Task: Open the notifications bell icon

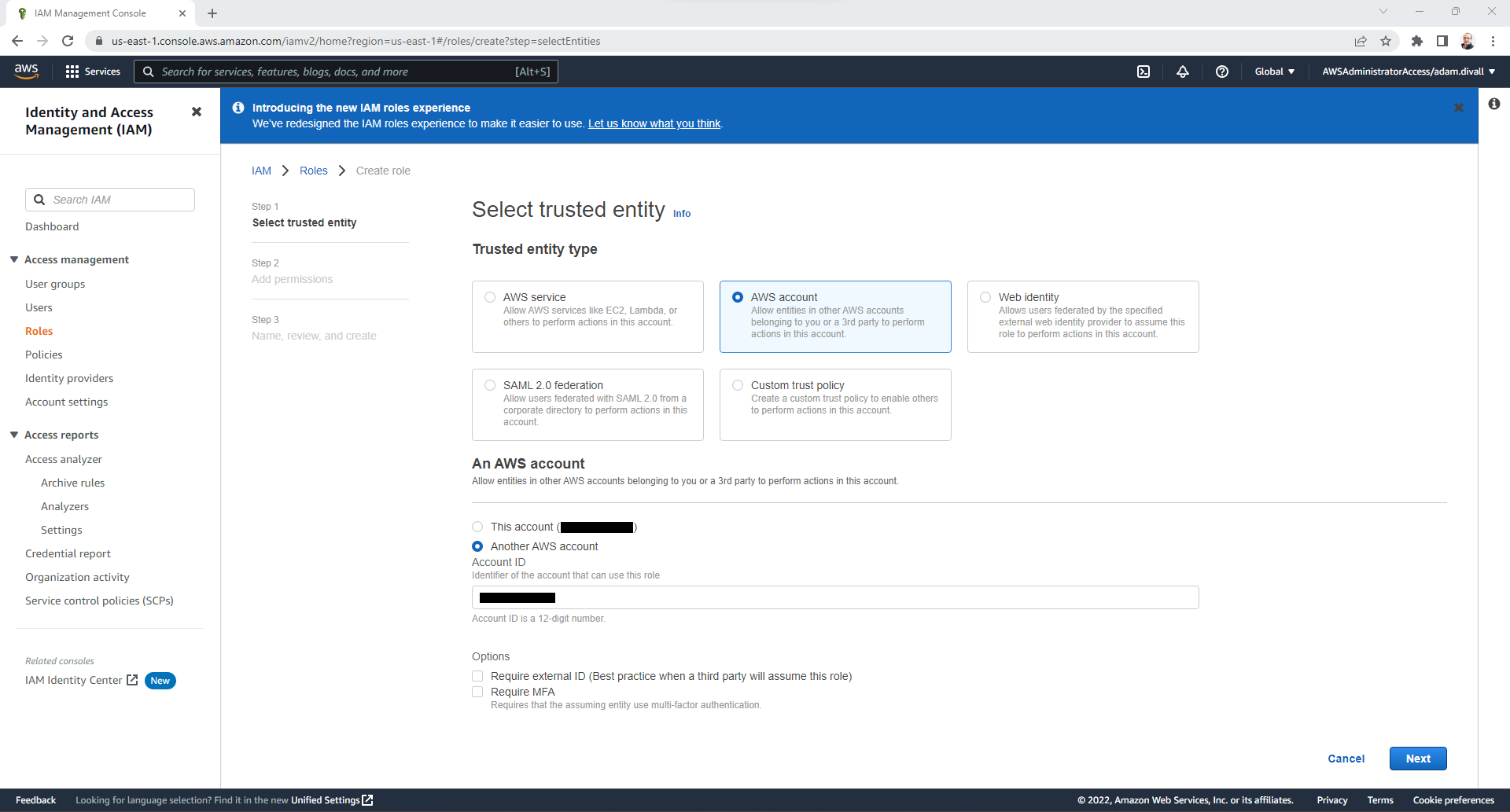Action: click(x=1183, y=72)
